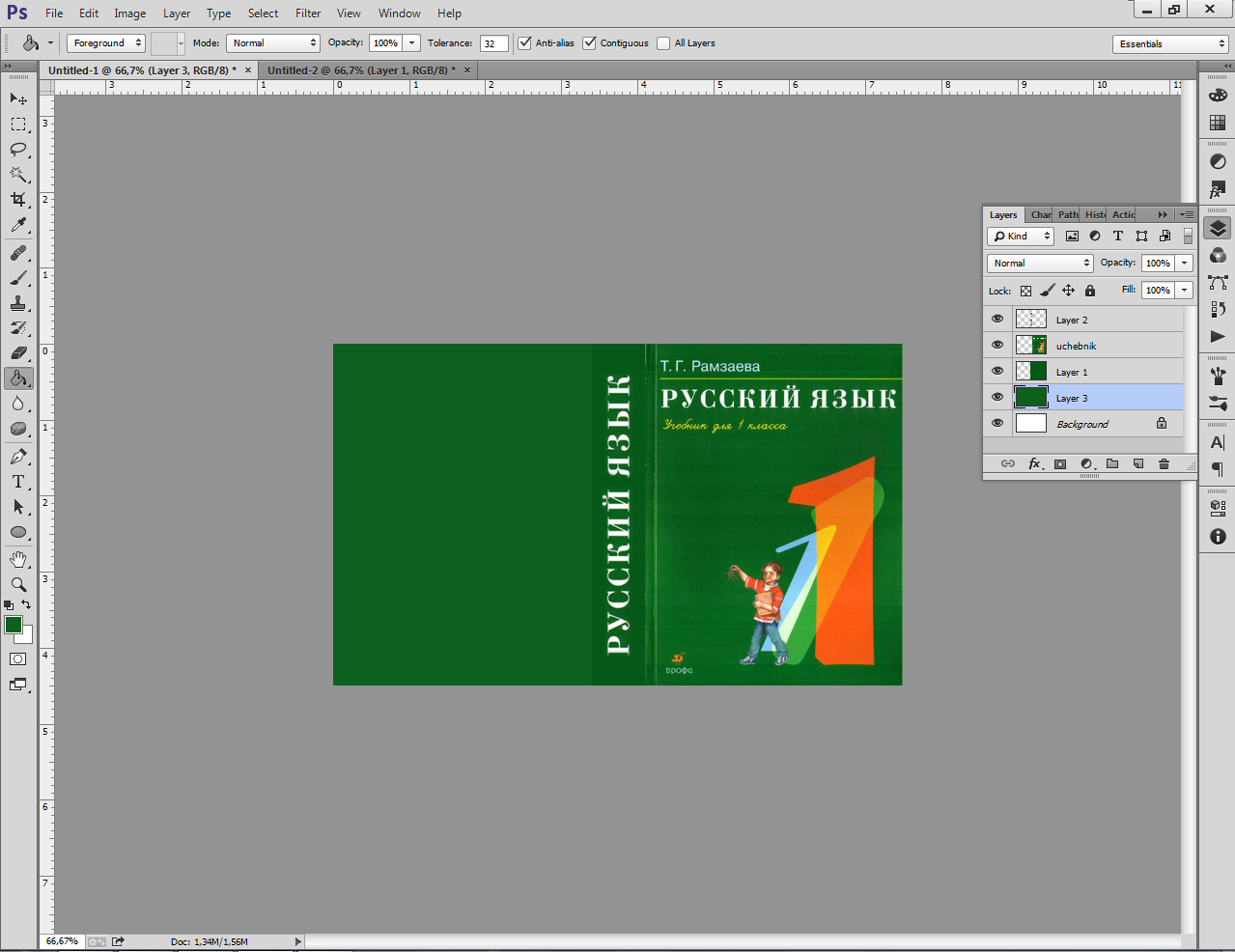Click the zoom percentage field 66,67%

(63, 941)
